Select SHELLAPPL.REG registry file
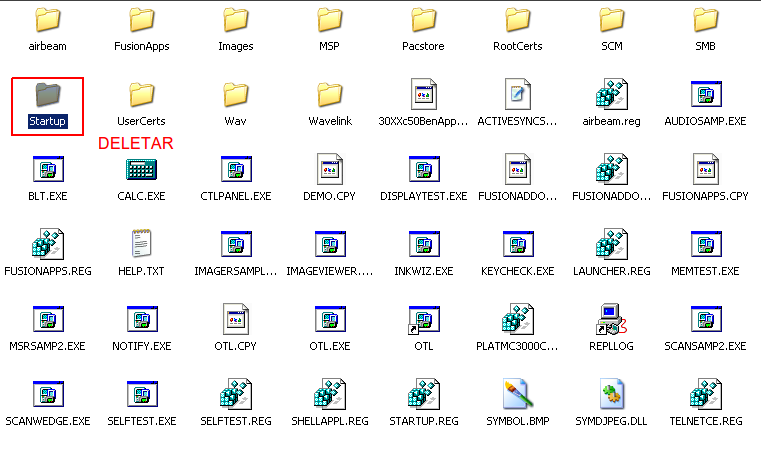Image resolution: width=761 pixels, height=451 pixels. point(330,394)
